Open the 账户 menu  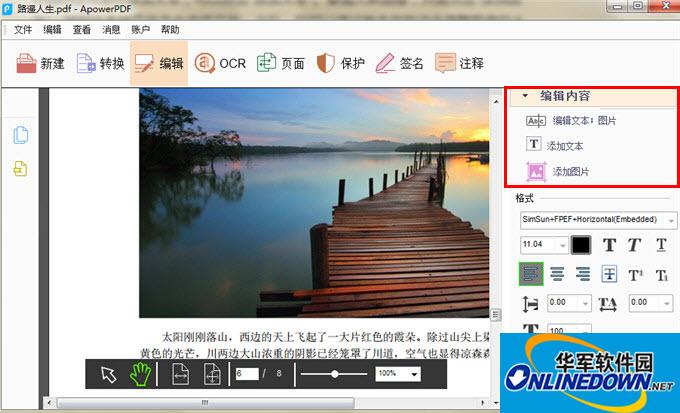click(x=141, y=30)
